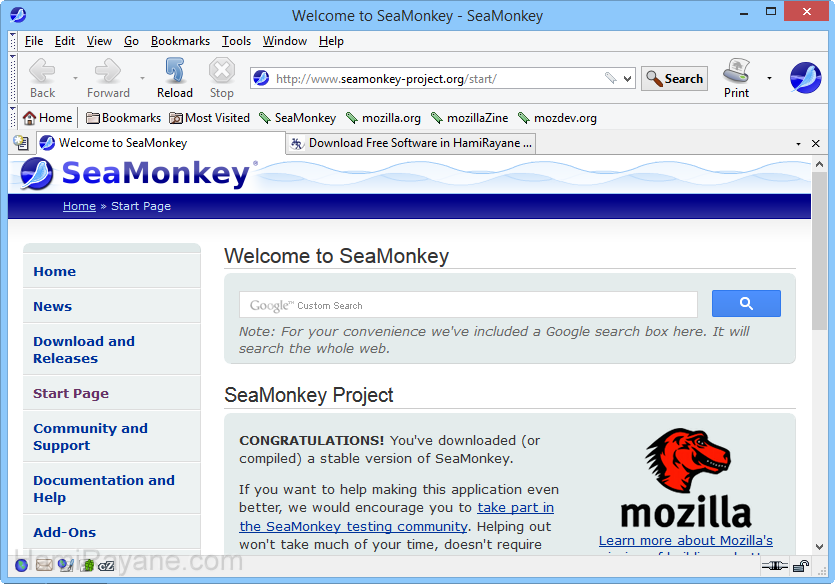Open mozillaZine bookmark on toolbar
Image resolution: width=835 pixels, height=584 pixels.
click(470, 118)
